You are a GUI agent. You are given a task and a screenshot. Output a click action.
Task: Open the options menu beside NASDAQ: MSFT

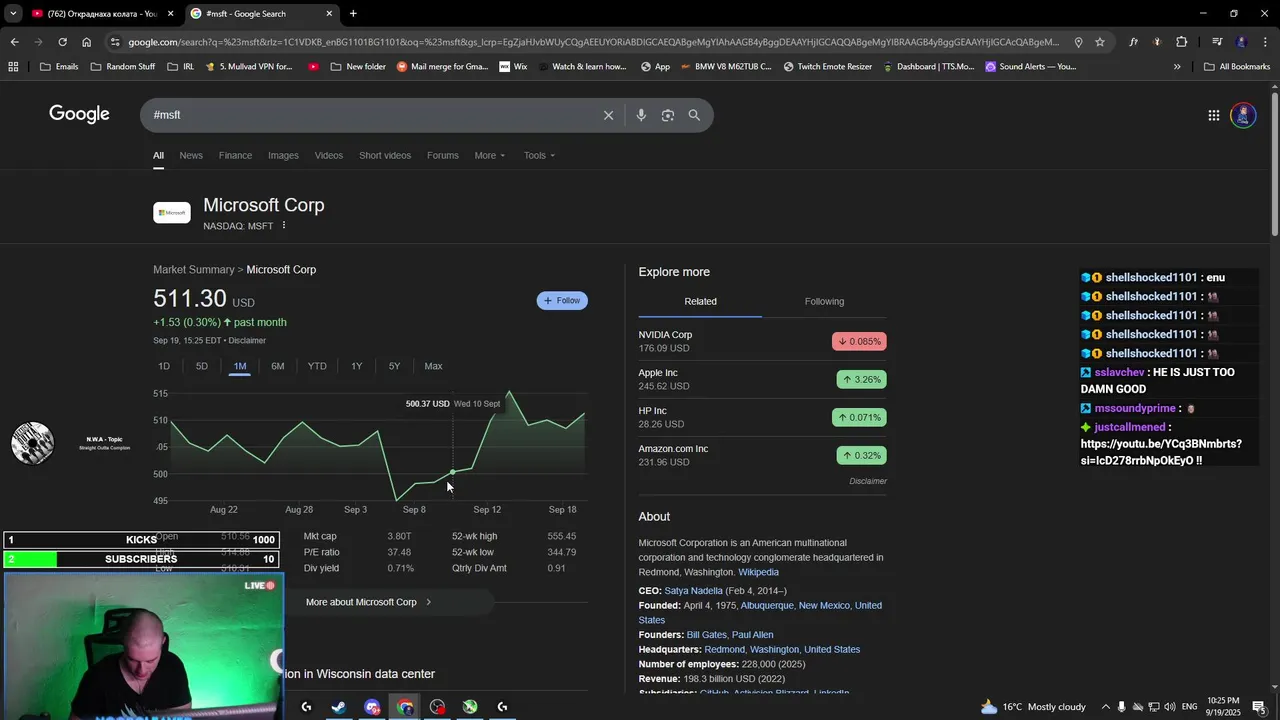point(284,226)
